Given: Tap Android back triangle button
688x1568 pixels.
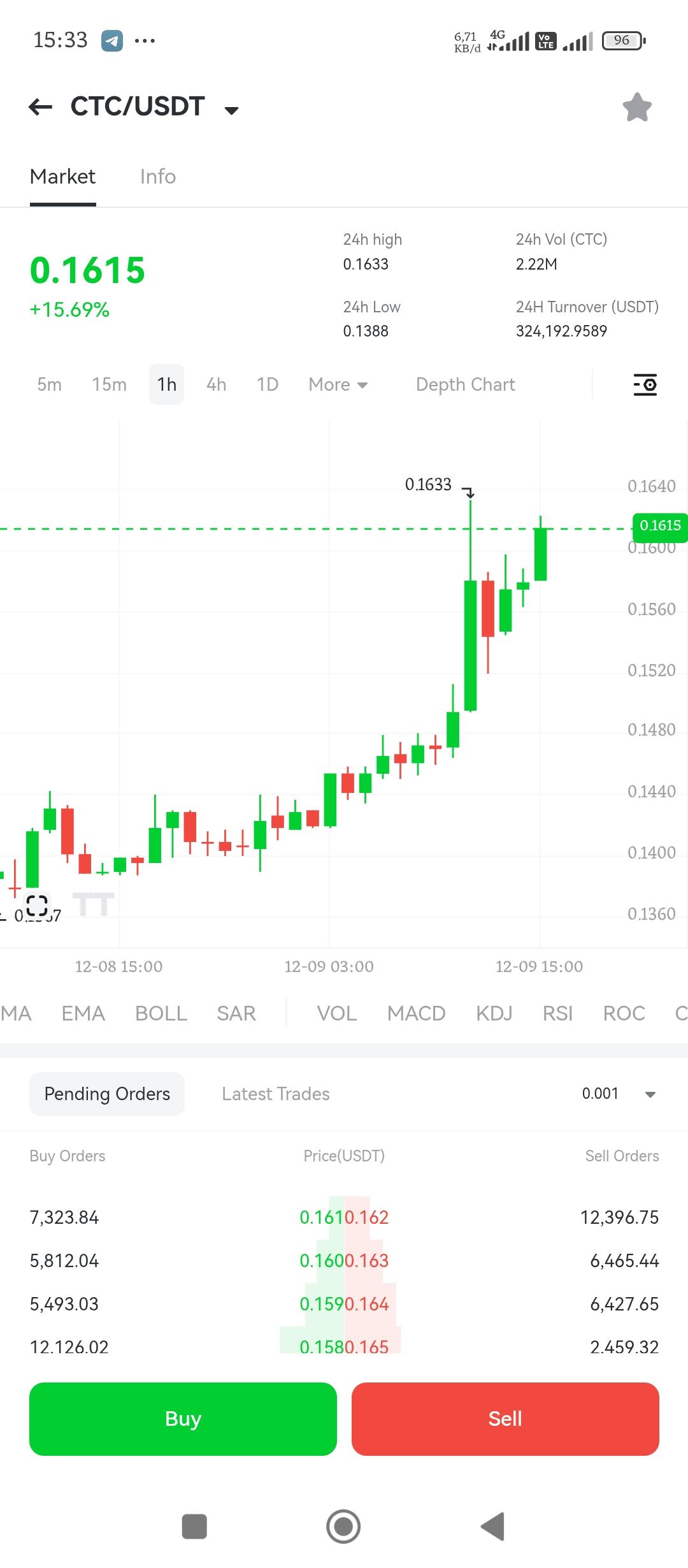Looking at the screenshot, I should coord(492,1527).
